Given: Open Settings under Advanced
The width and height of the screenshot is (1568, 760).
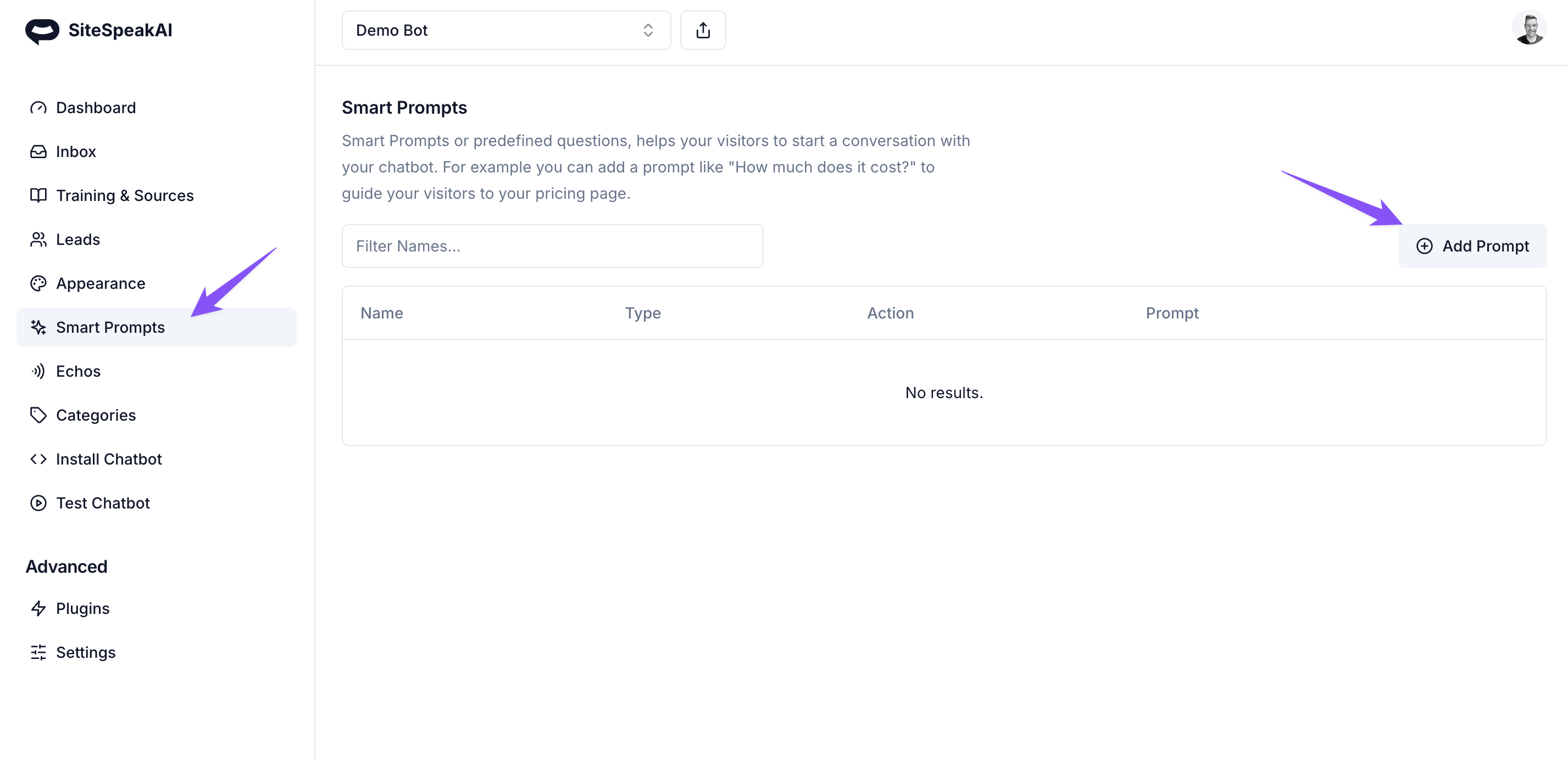Looking at the screenshot, I should tap(85, 652).
